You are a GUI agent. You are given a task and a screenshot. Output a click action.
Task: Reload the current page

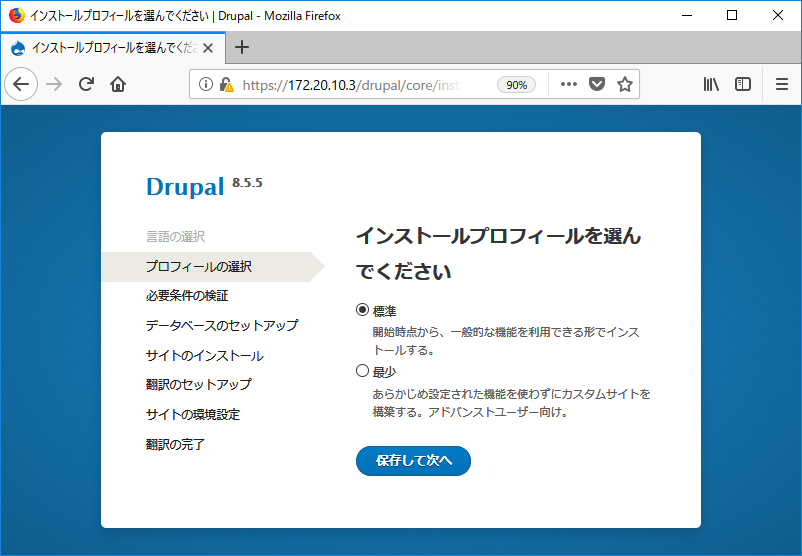86,84
